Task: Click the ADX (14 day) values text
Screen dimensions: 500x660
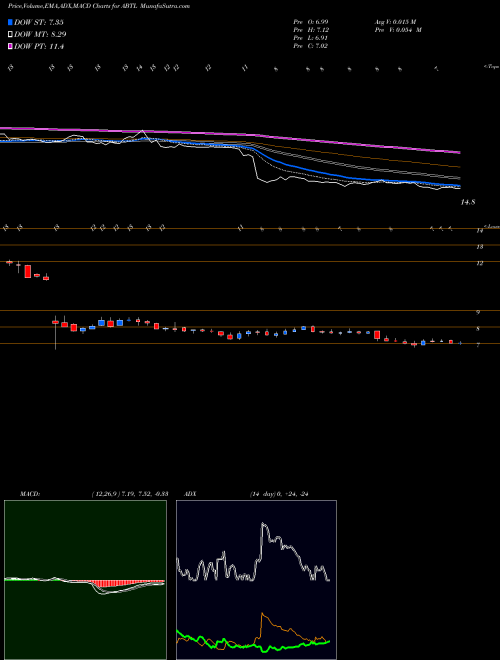Action: (279, 494)
